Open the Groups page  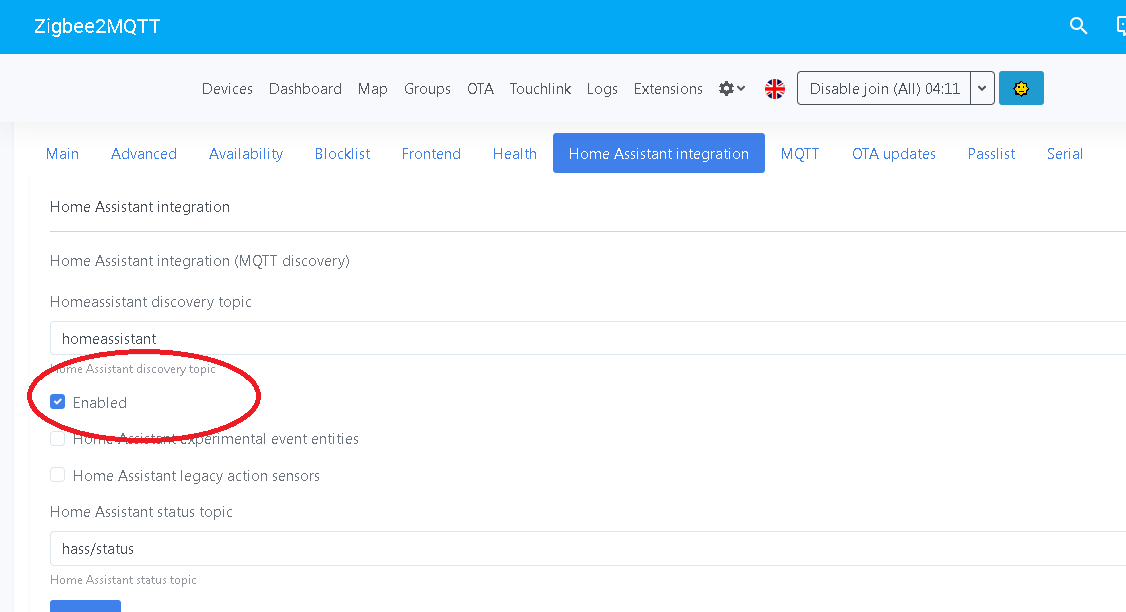coord(427,88)
